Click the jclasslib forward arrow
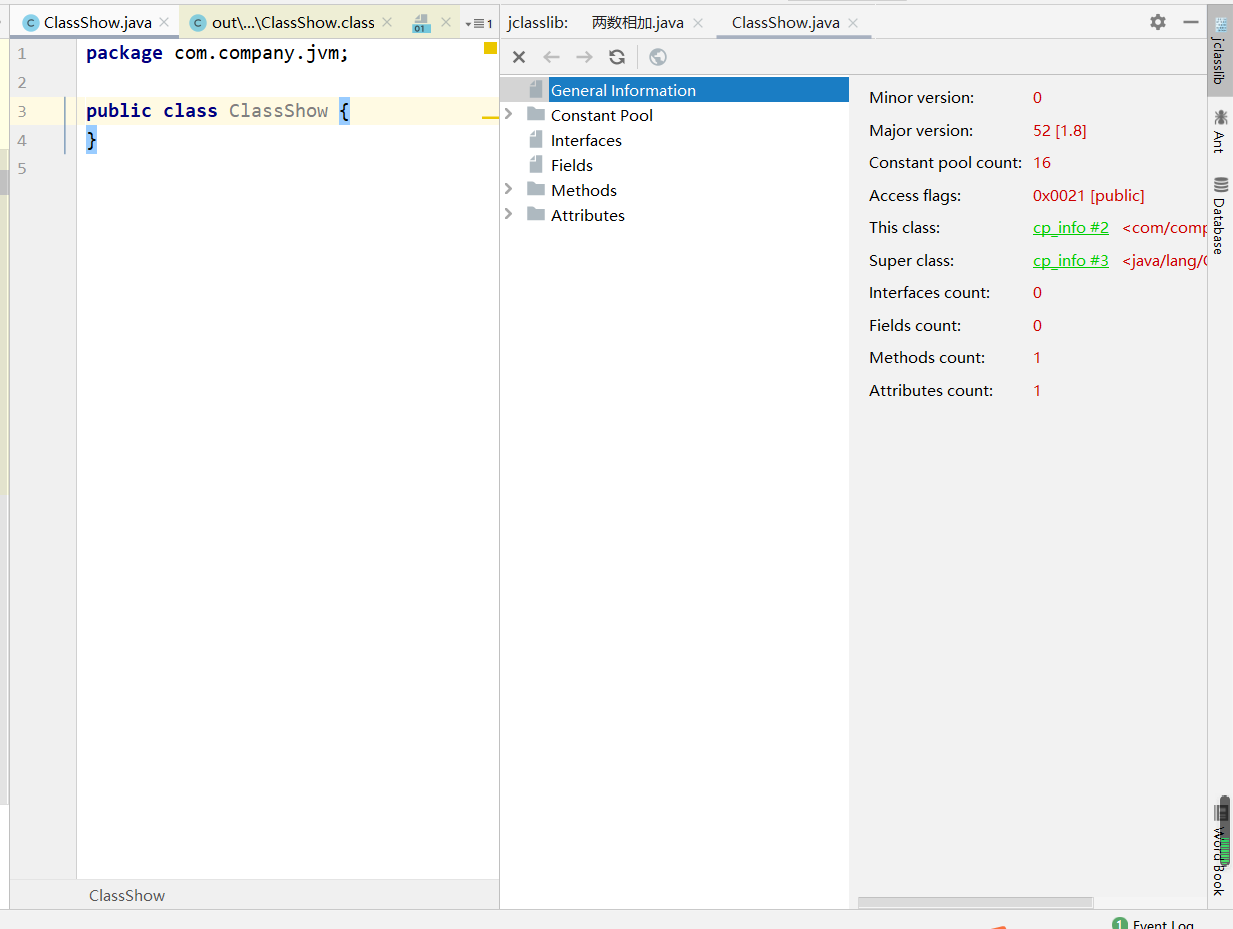 pyautogui.click(x=584, y=57)
